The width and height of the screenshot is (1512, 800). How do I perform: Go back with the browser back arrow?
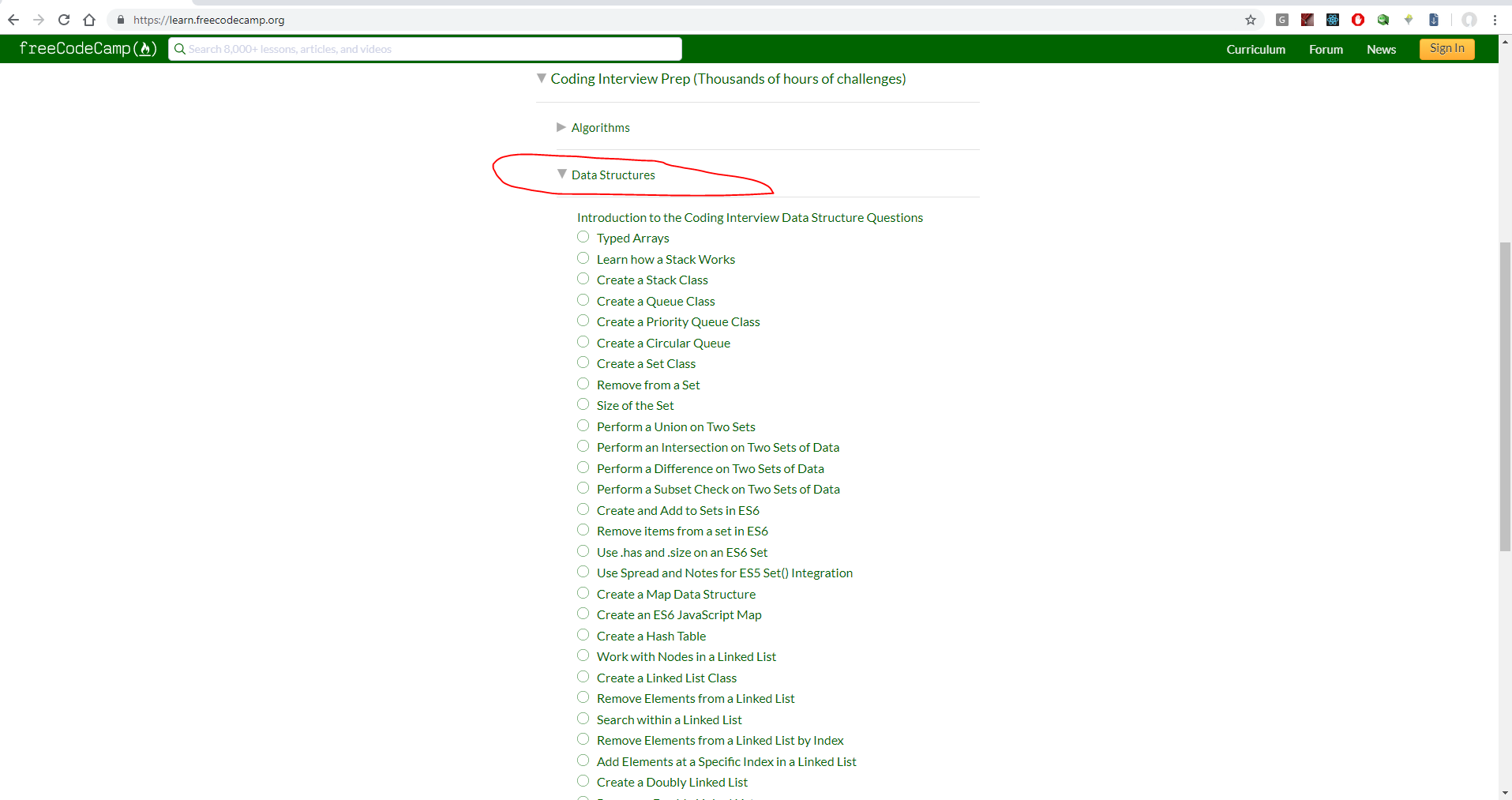click(13, 20)
